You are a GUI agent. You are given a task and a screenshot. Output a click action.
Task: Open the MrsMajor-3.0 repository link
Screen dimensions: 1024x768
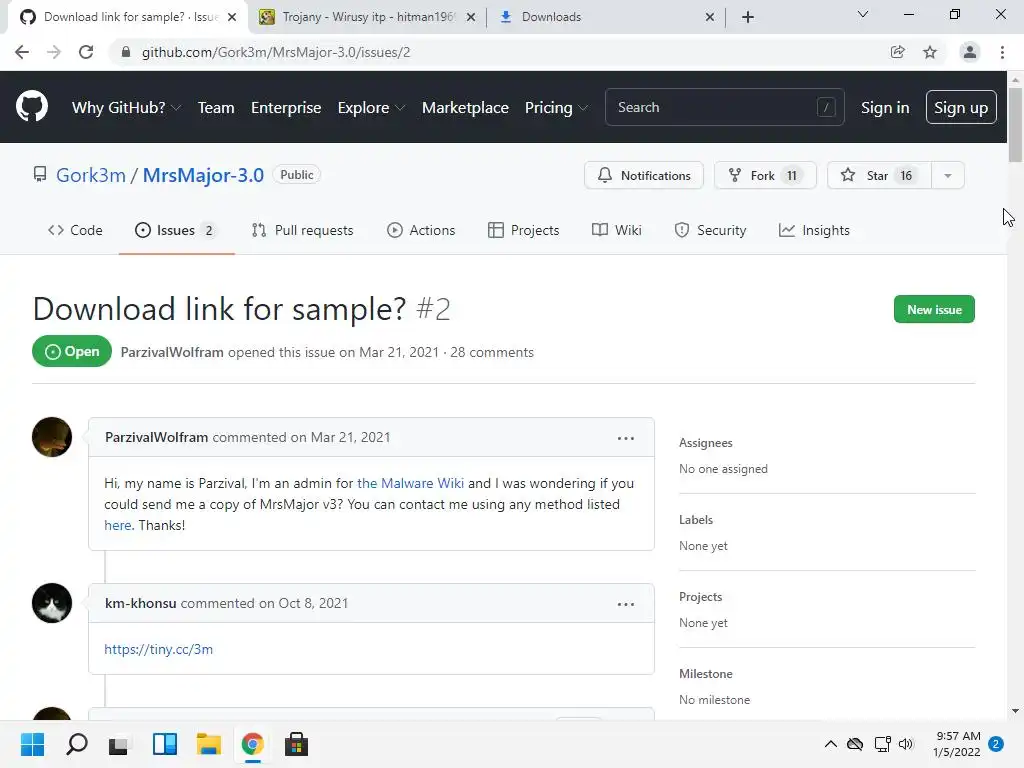(203, 175)
